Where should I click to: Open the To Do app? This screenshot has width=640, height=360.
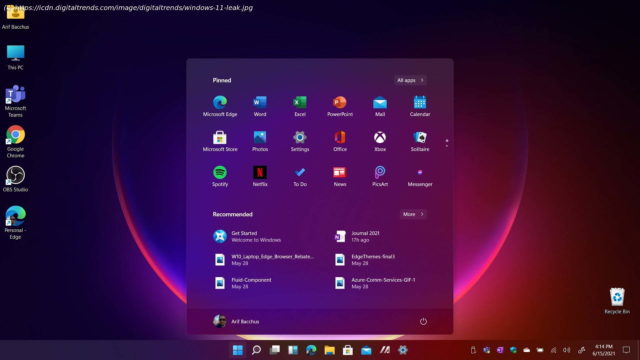(300, 176)
